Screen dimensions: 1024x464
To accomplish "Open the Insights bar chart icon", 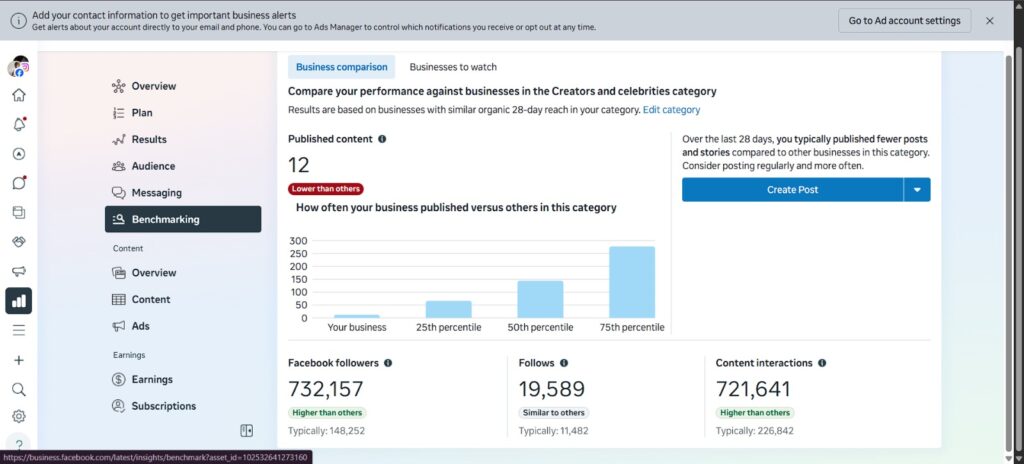I will [19, 301].
